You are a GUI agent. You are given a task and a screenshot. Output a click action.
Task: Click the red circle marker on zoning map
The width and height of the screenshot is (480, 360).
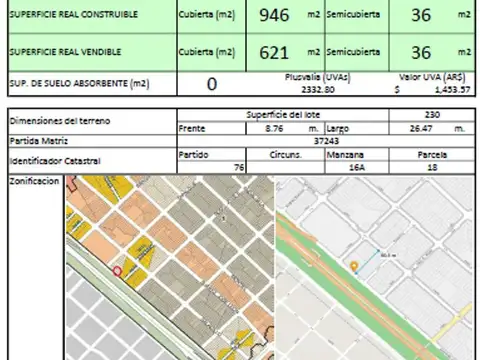(x=117, y=271)
